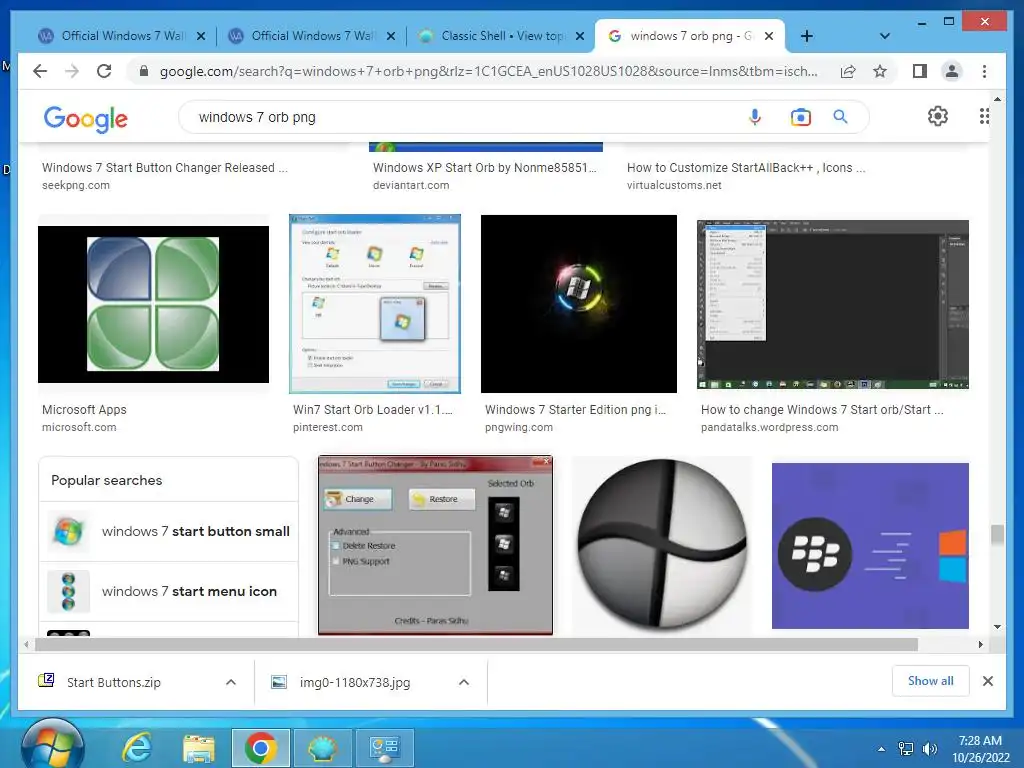Open Start Button Changer gray window thumbnail
1024x768 pixels.
(435, 545)
